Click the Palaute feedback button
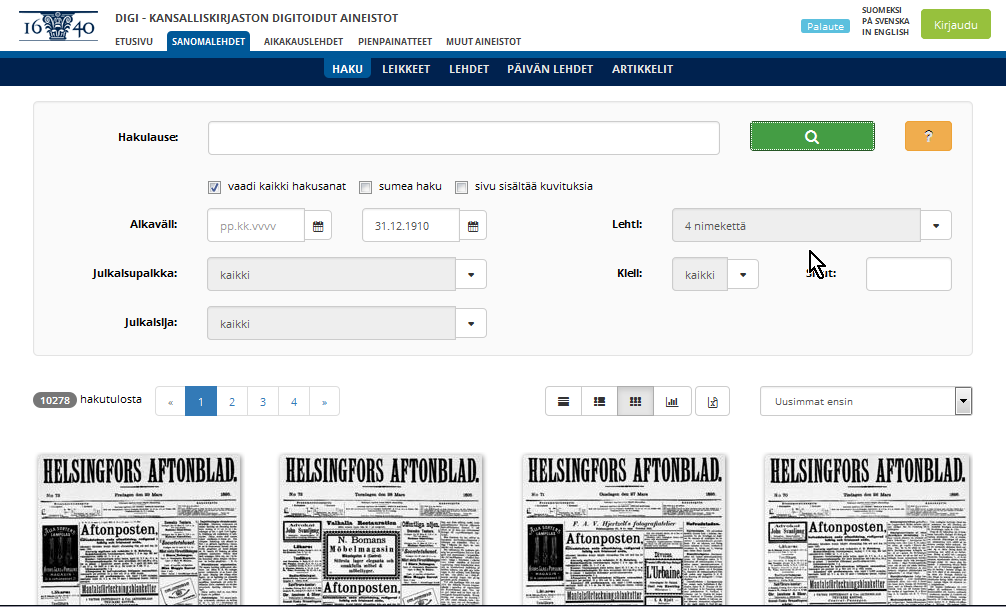The width and height of the screenshot is (1006, 607). [x=825, y=26]
